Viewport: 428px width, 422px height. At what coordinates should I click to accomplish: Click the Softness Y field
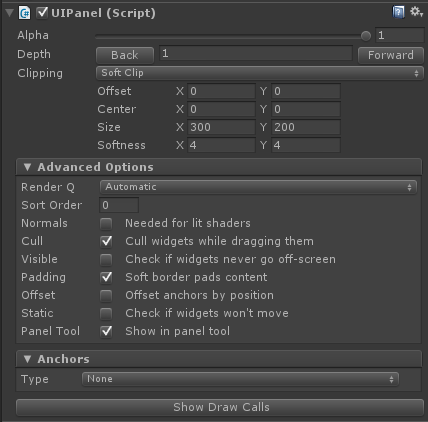(306, 145)
